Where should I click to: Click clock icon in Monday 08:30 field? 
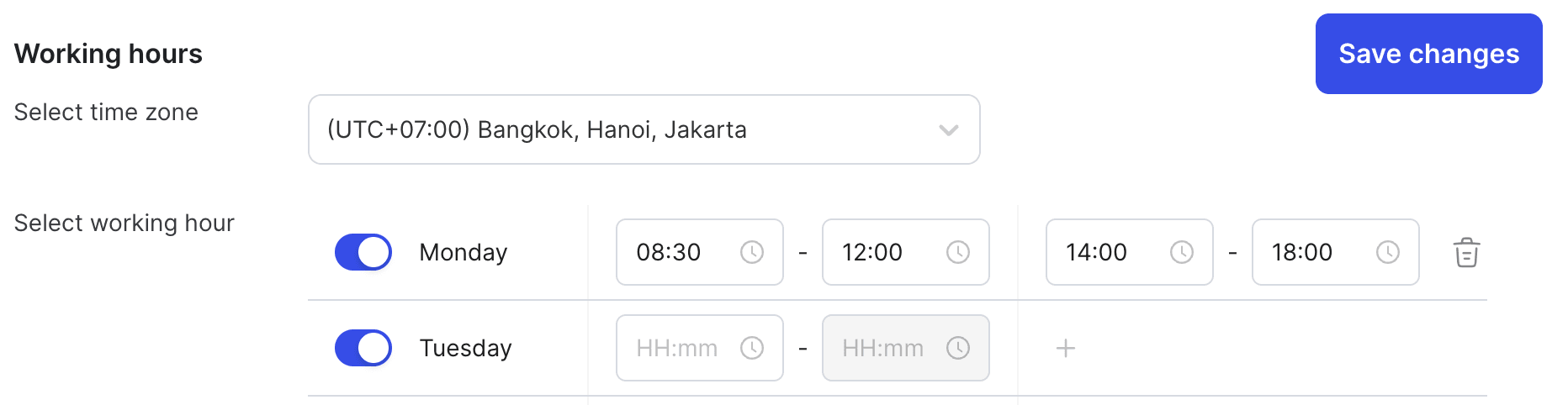(x=751, y=252)
